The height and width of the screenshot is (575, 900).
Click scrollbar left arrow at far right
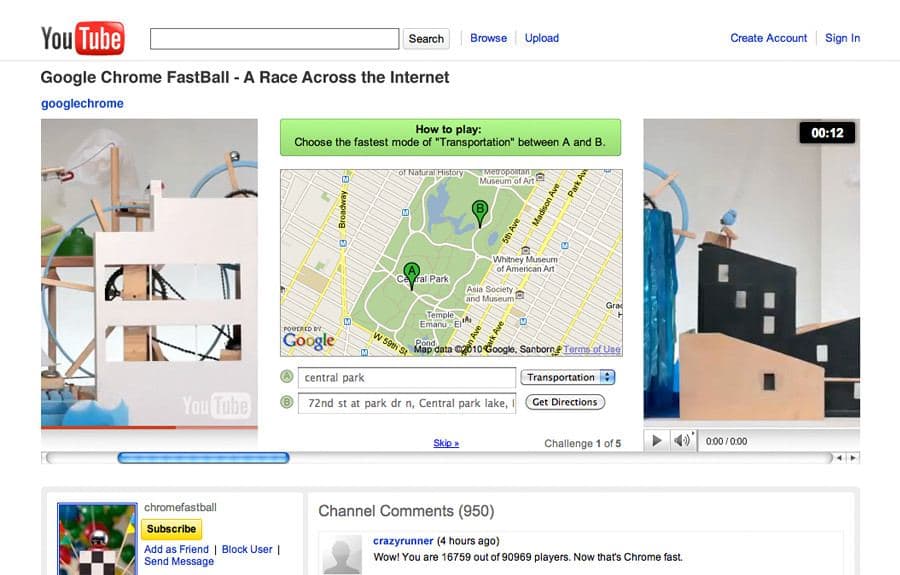840,458
